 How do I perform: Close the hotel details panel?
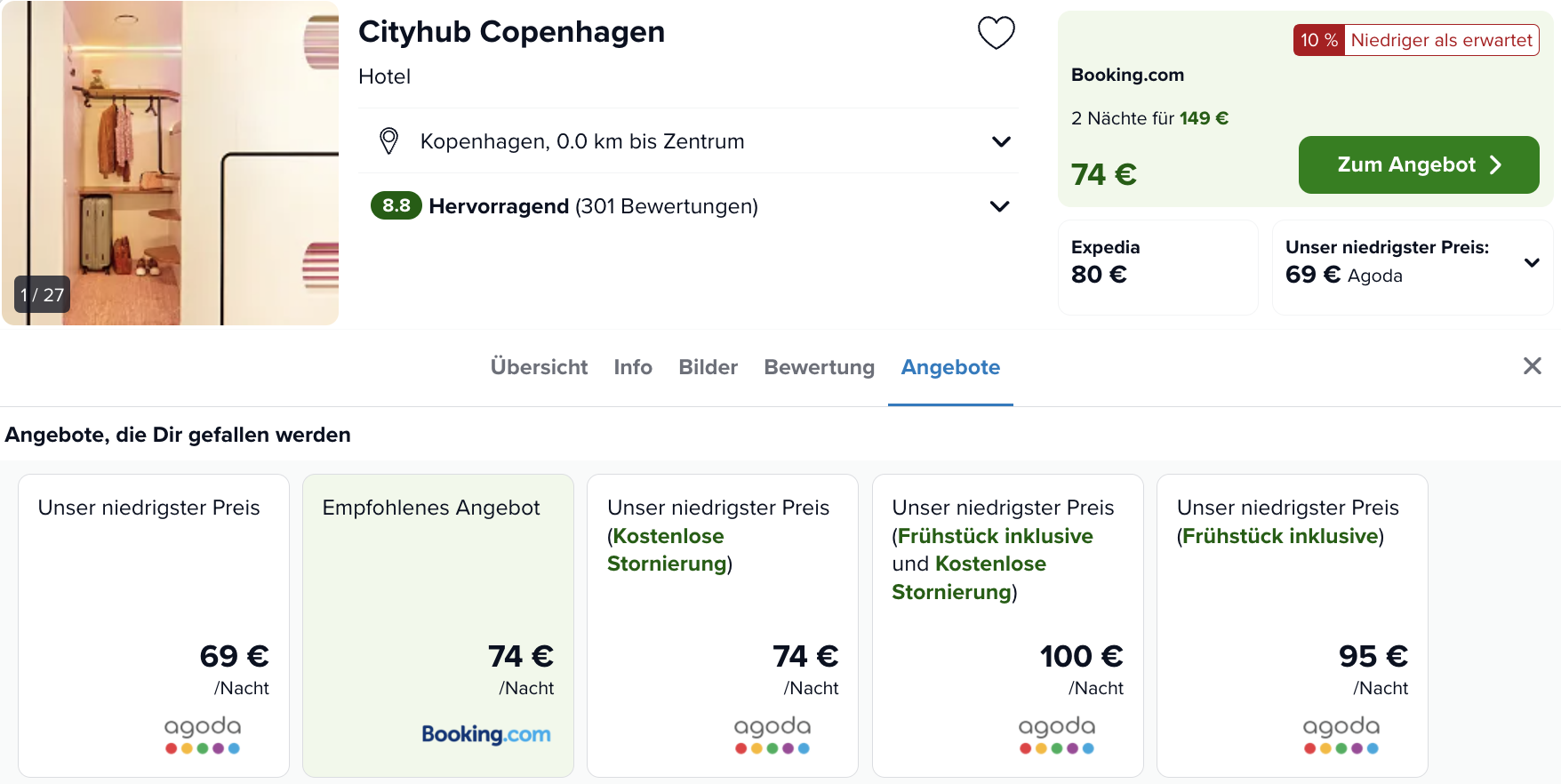1532,366
